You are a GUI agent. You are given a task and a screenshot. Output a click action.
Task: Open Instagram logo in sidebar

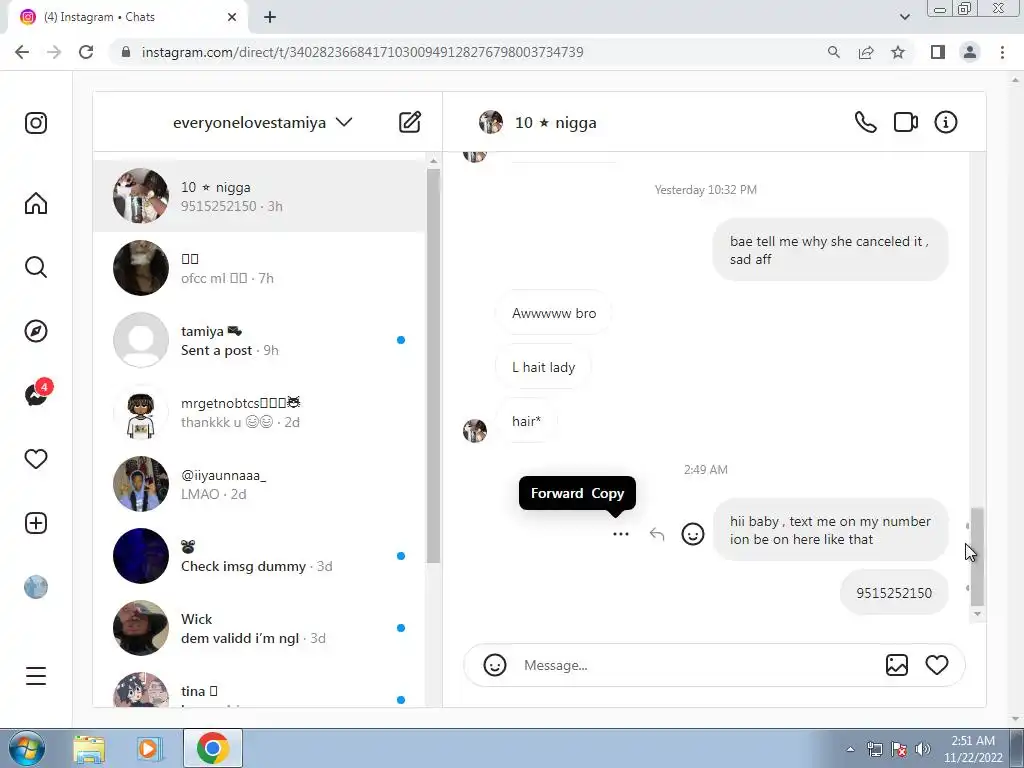tap(36, 123)
